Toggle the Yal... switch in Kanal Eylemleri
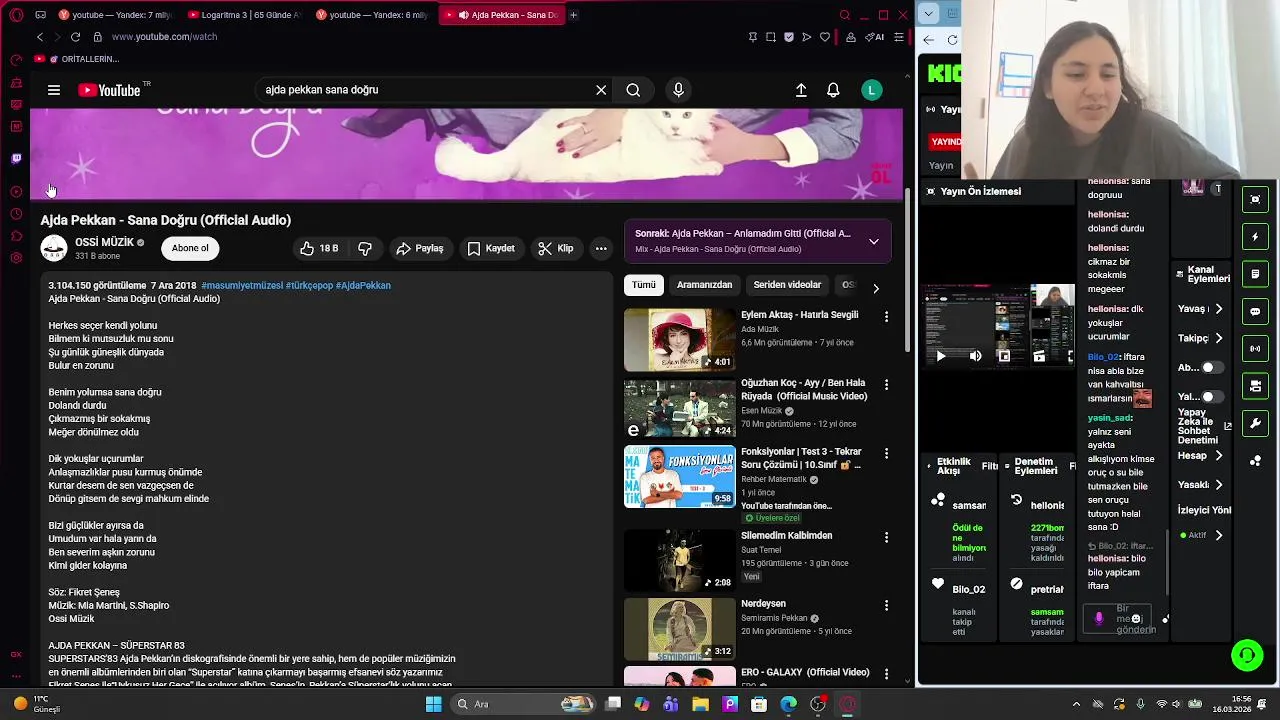 pyautogui.click(x=1211, y=397)
